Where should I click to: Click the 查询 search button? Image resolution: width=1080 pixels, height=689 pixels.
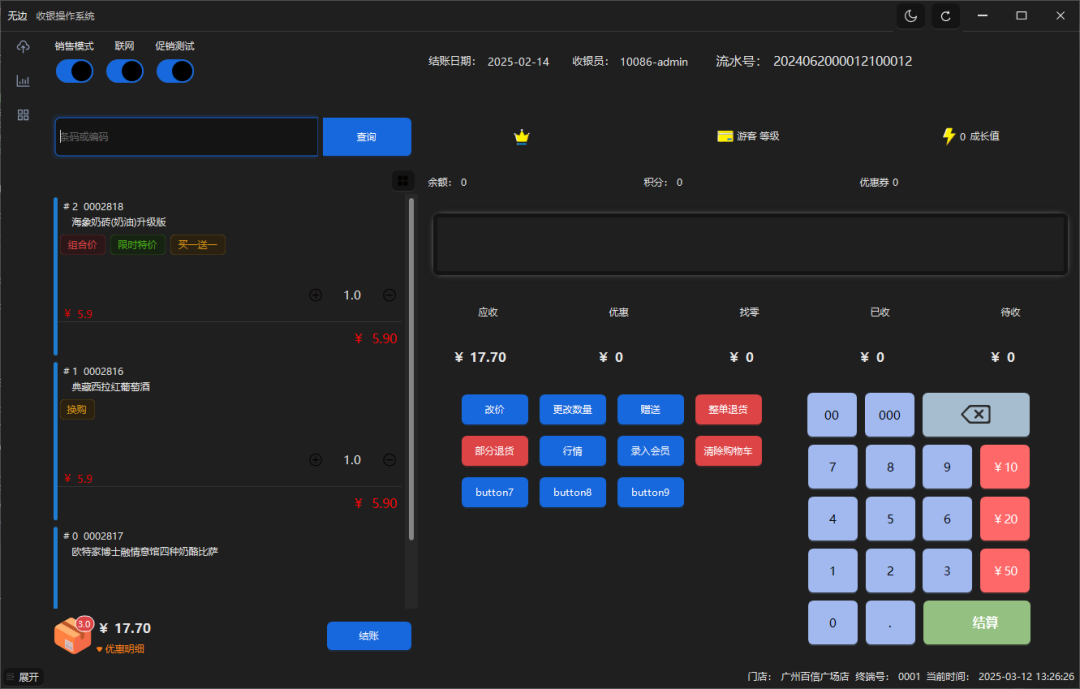coord(367,136)
